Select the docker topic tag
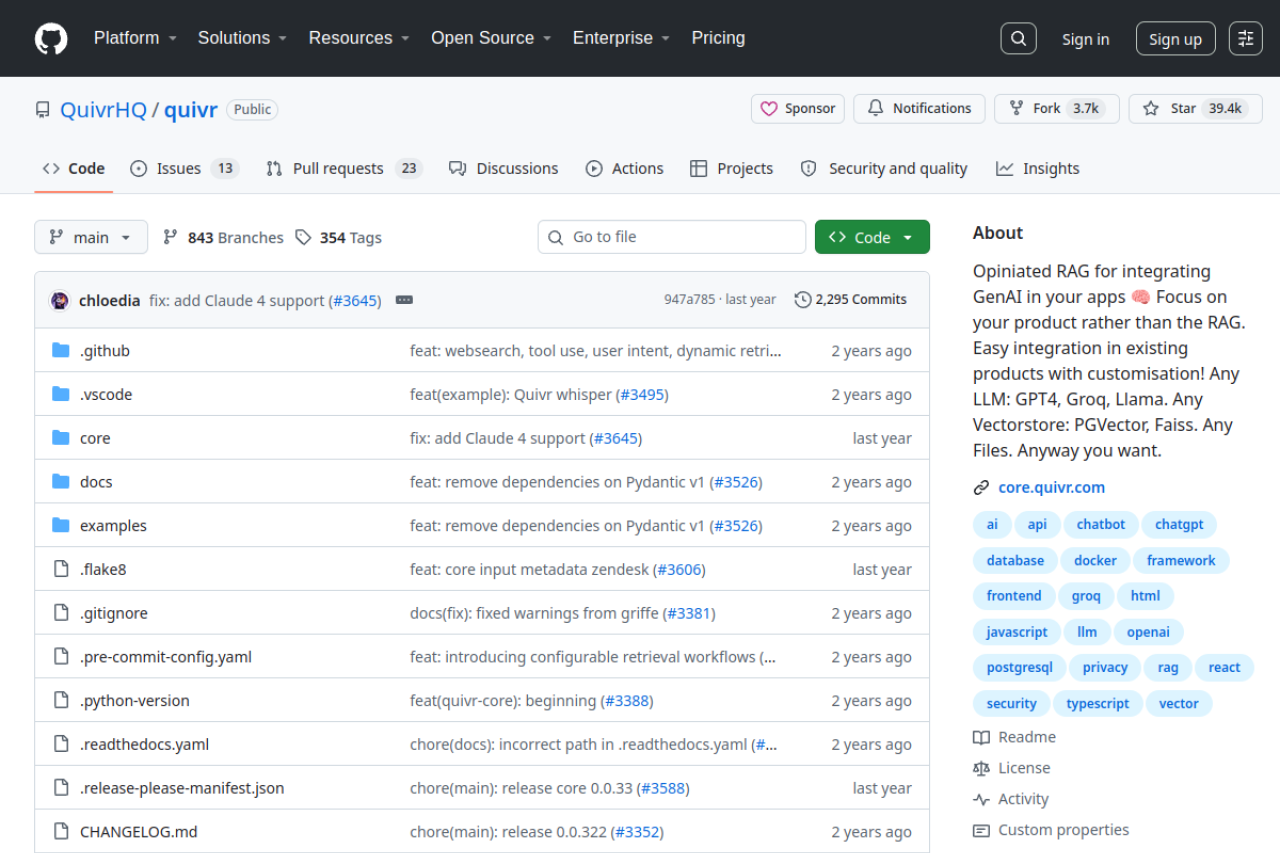Screen dimensions: 1280x853 point(1095,561)
